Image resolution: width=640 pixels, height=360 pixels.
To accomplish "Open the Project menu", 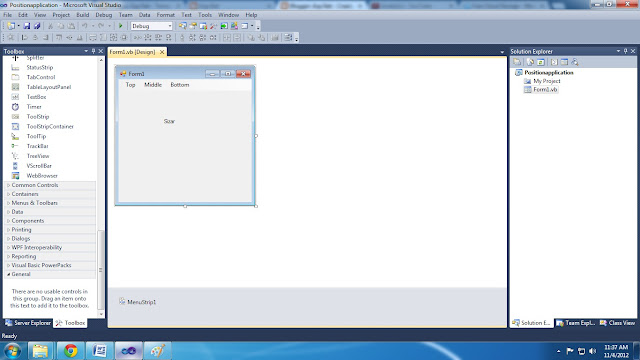I will click(x=61, y=15).
